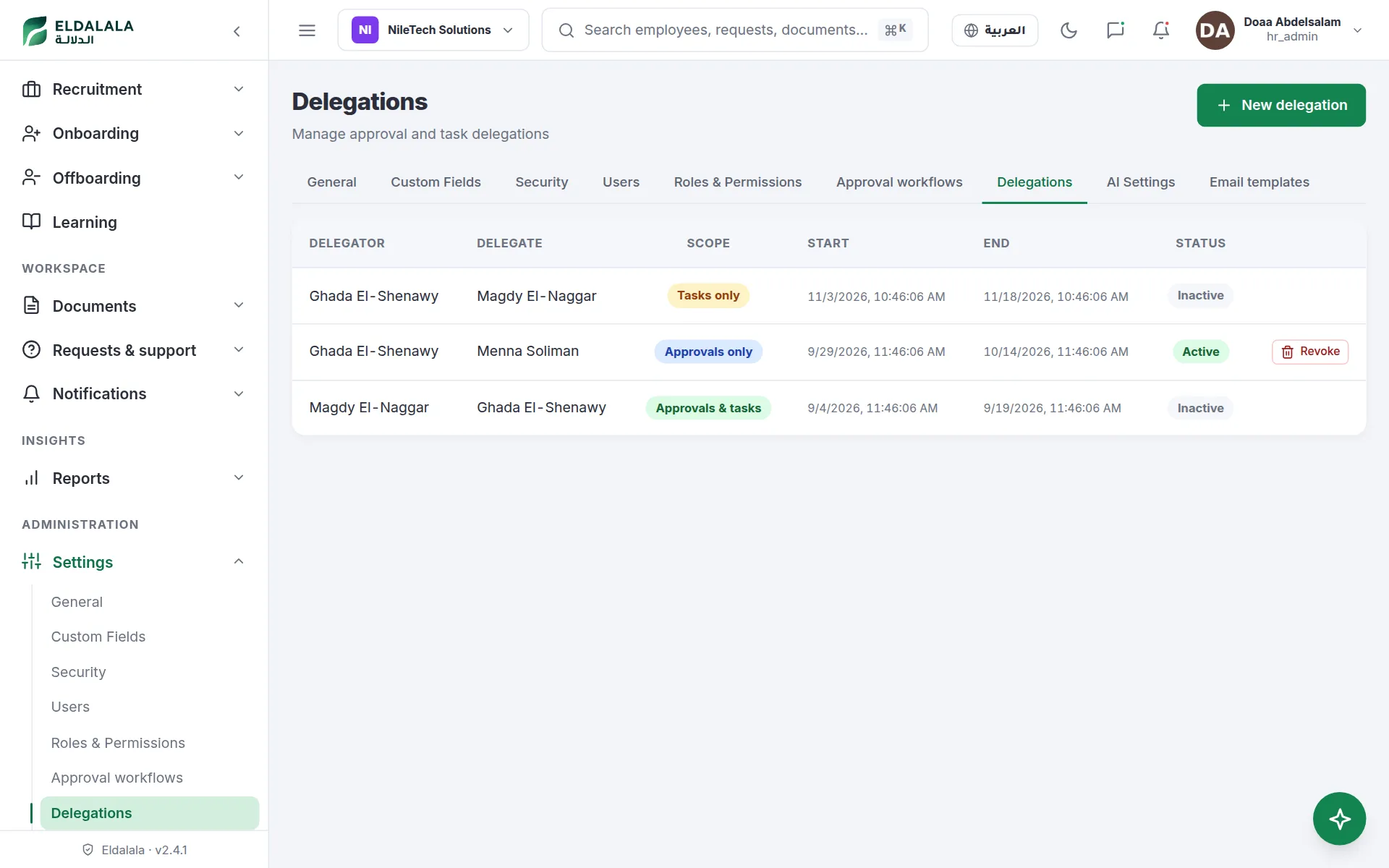Toggle dark mode moon icon
The height and width of the screenshot is (868, 1389).
pyautogui.click(x=1069, y=30)
